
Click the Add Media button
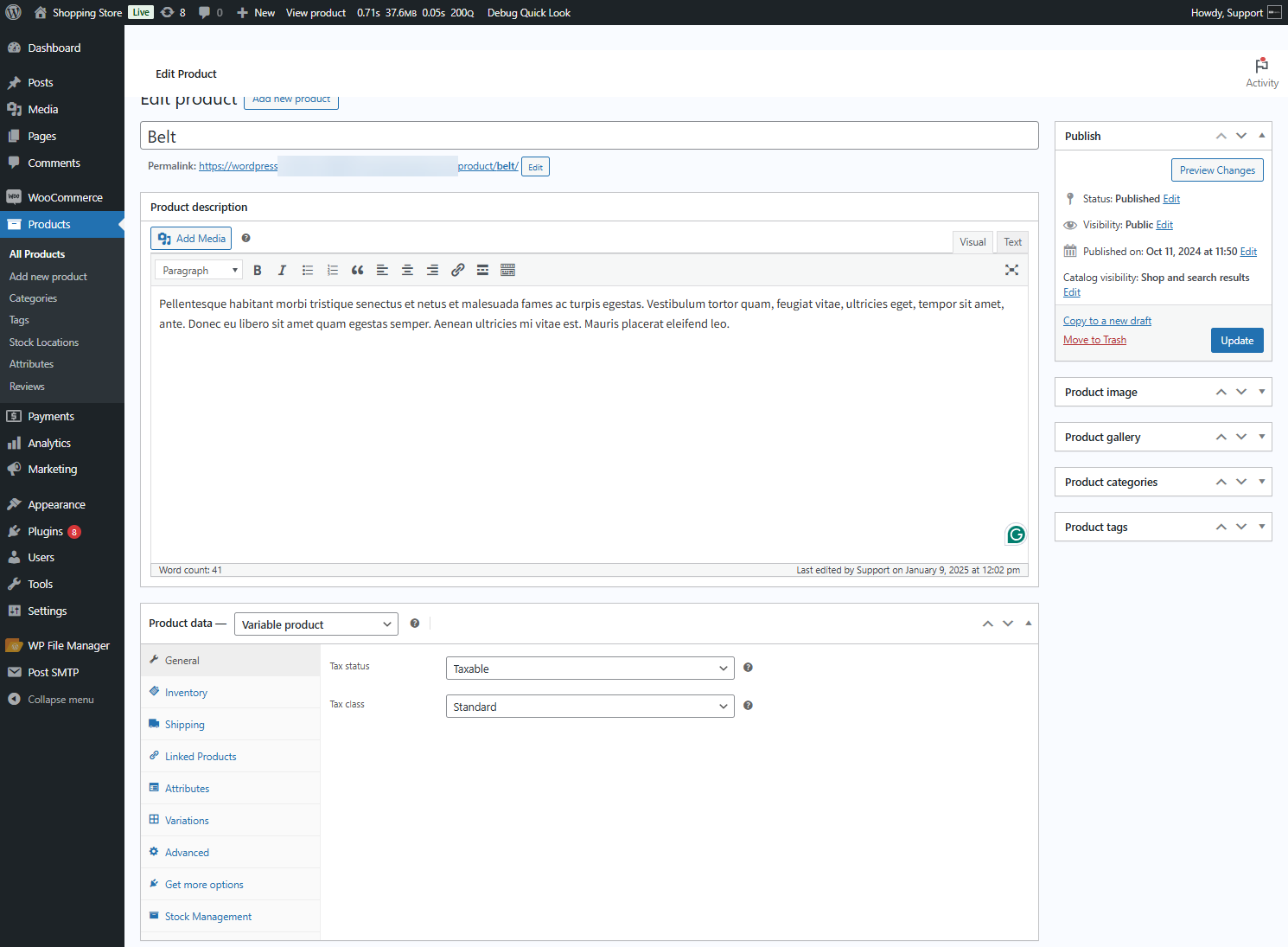pyautogui.click(x=191, y=239)
